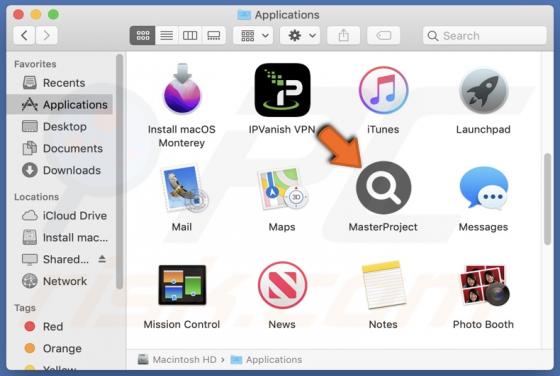This screenshot has width=560, height=376.
Task: Click into the Search field
Action: tap(485, 35)
